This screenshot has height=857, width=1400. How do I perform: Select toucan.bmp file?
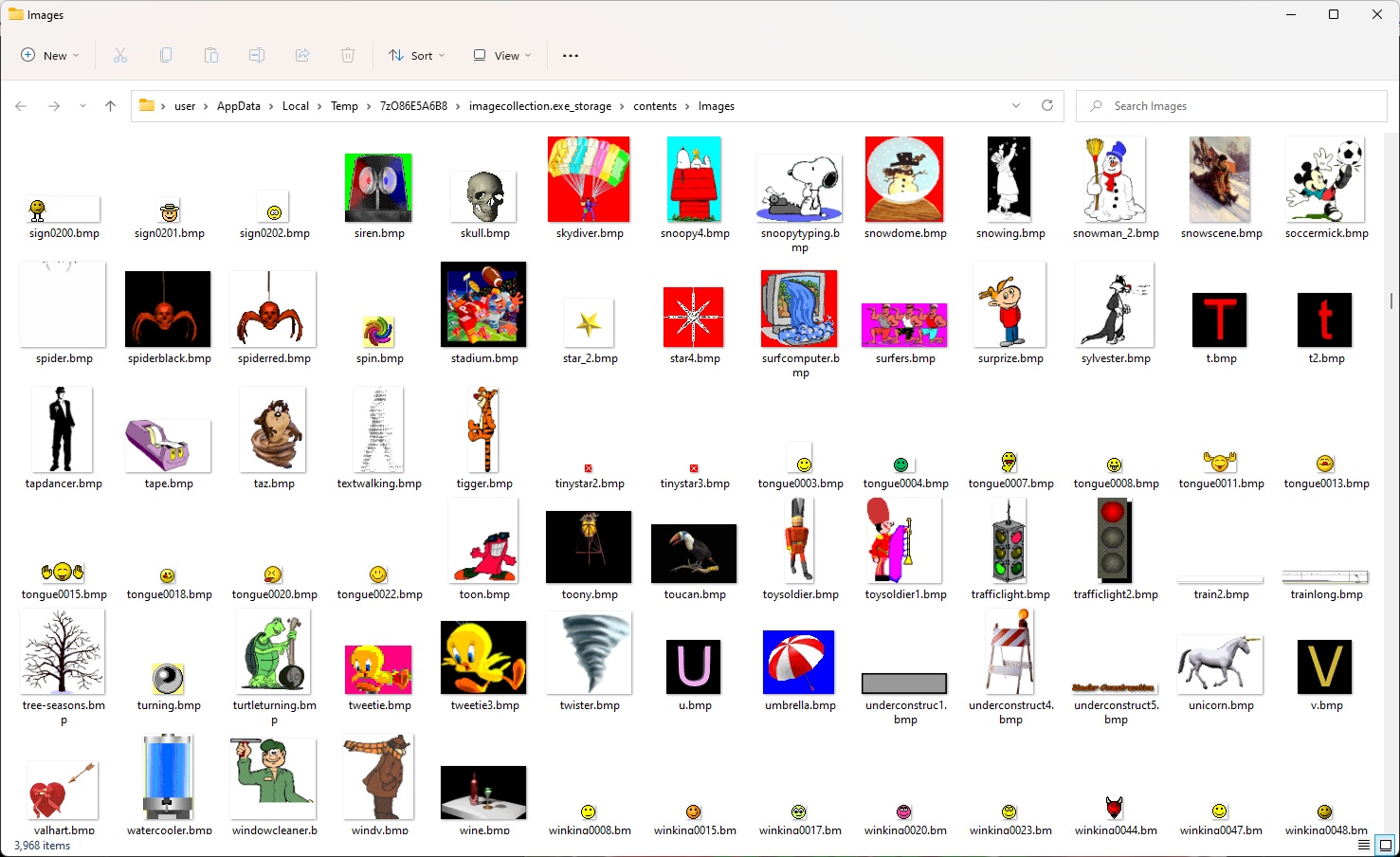tap(694, 554)
